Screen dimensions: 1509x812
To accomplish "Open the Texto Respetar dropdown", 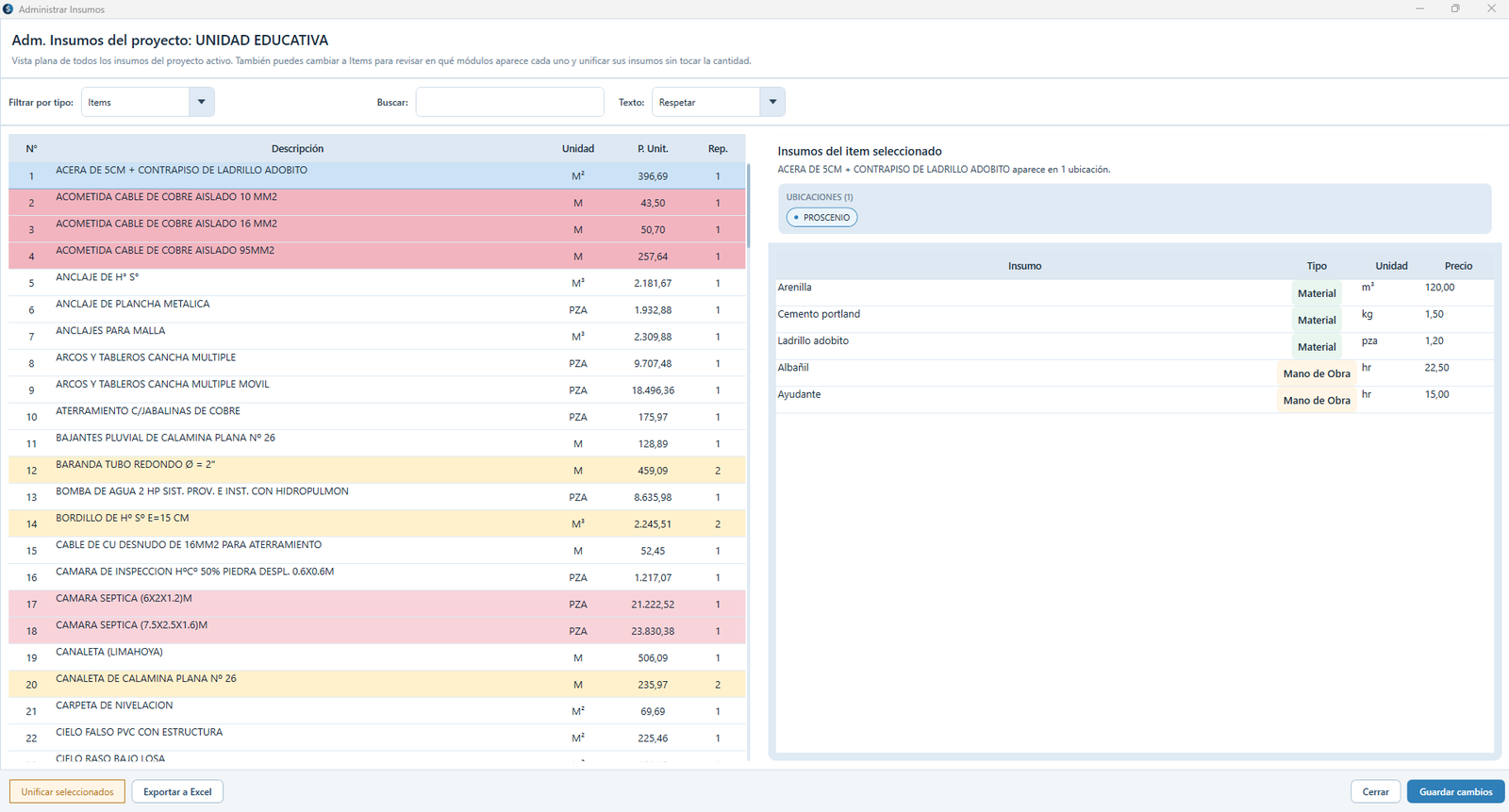I will pos(719,102).
